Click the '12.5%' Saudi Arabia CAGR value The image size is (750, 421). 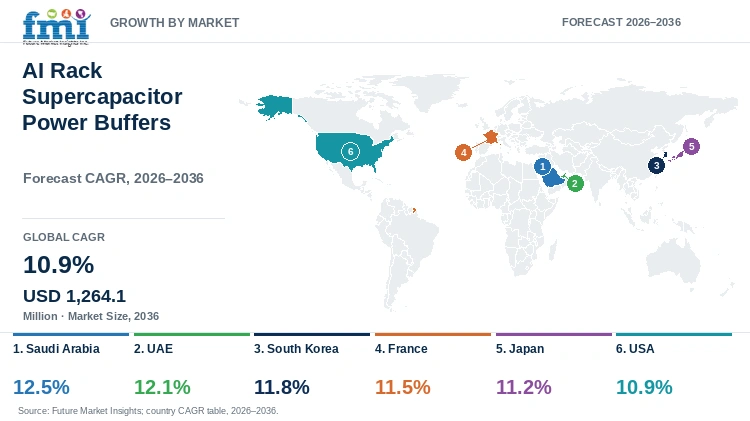point(42,387)
